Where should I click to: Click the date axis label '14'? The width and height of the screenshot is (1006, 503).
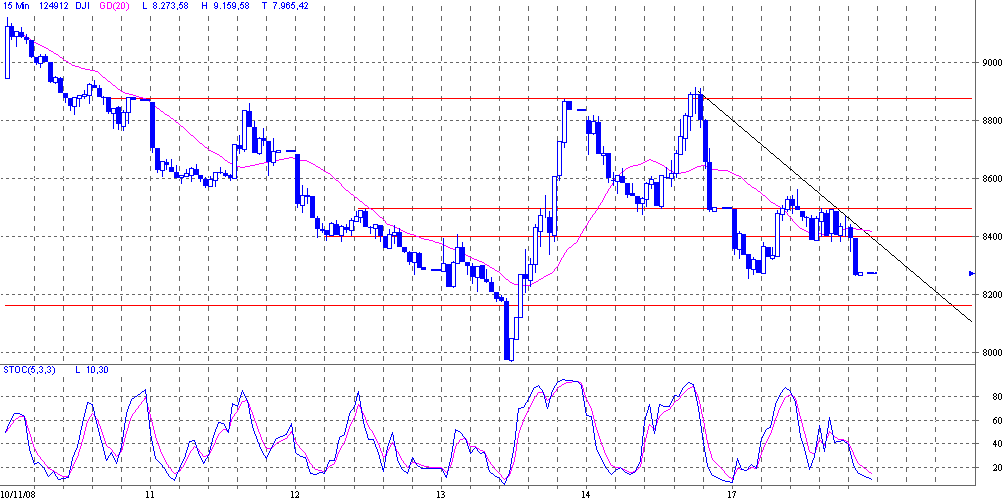click(x=586, y=495)
